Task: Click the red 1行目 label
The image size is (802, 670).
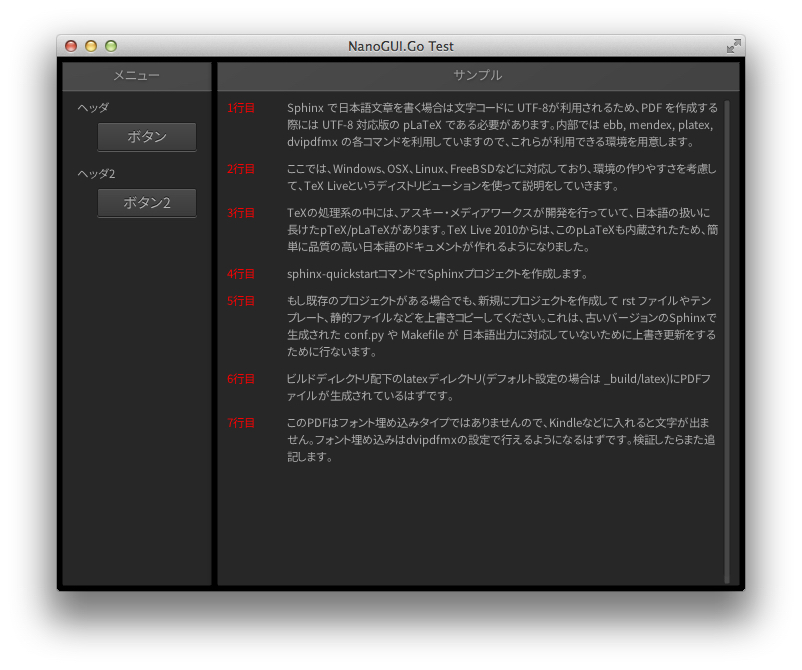Action: 241,108
